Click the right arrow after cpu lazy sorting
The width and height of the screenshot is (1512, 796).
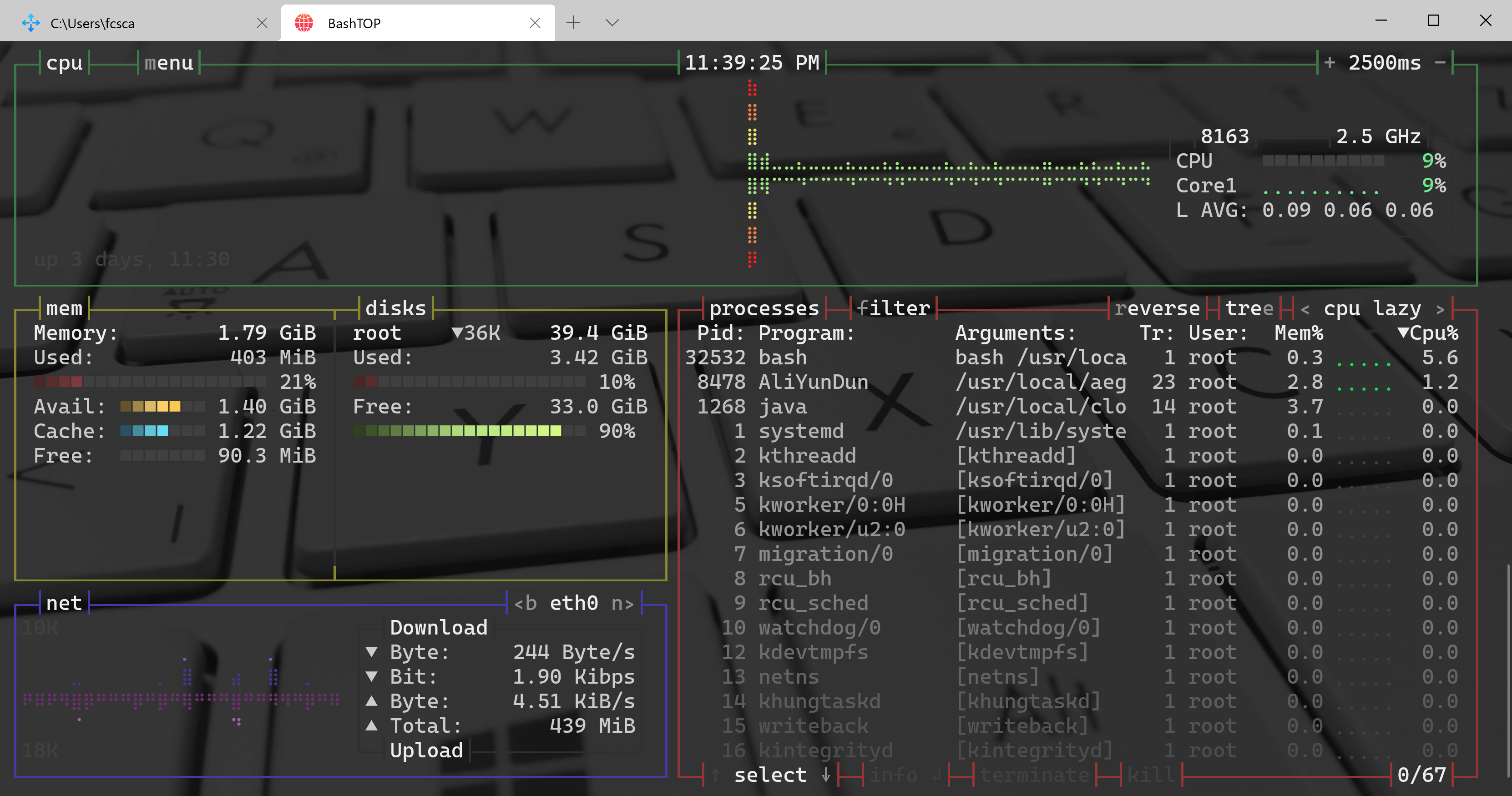coord(1440,308)
